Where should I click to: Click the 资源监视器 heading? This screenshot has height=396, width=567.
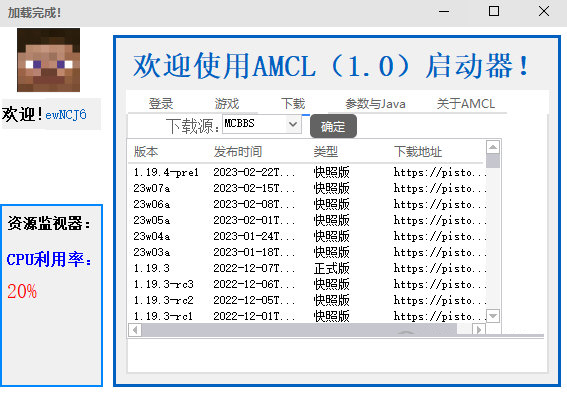coord(49,223)
